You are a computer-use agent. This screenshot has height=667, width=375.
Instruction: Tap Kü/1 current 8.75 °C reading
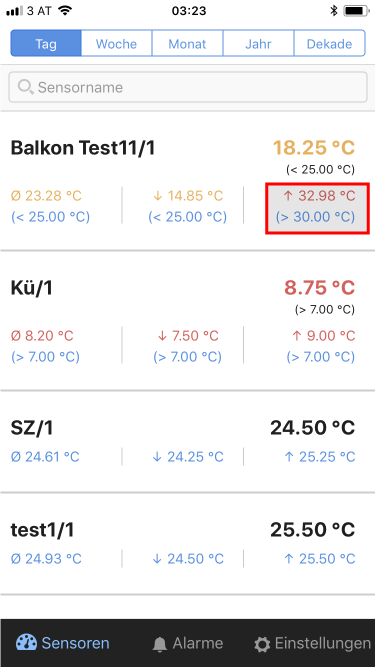click(319, 288)
